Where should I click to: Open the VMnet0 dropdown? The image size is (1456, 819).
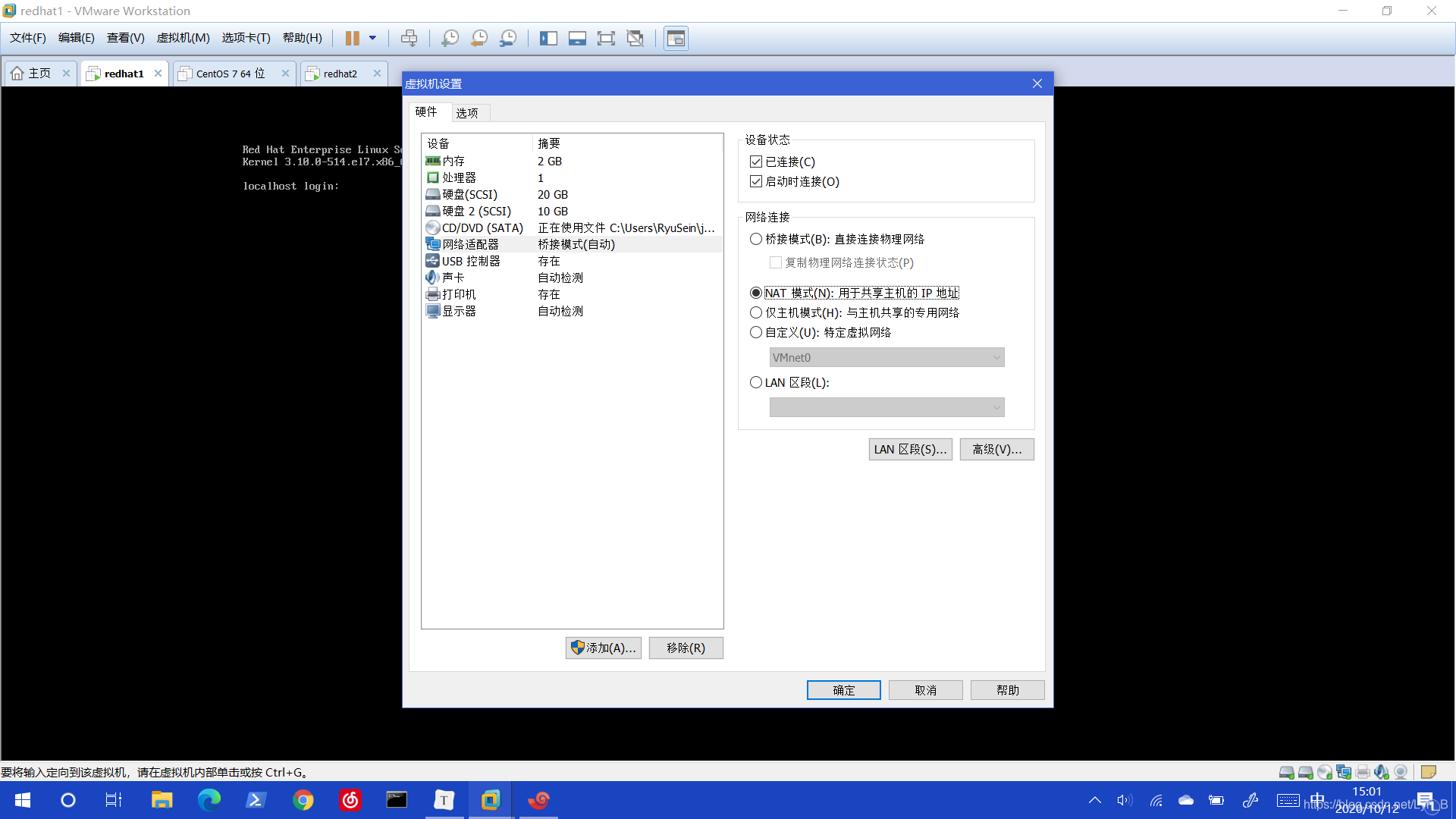coord(886,357)
